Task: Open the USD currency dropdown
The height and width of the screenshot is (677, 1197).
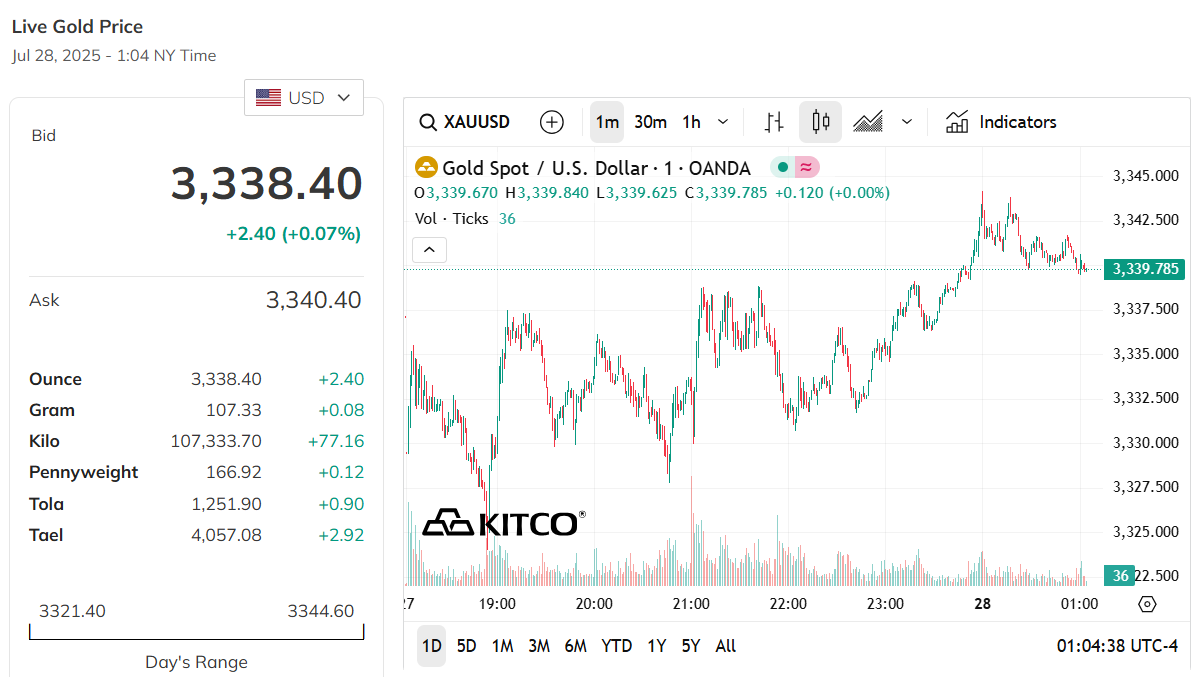Action: pyautogui.click(x=304, y=98)
